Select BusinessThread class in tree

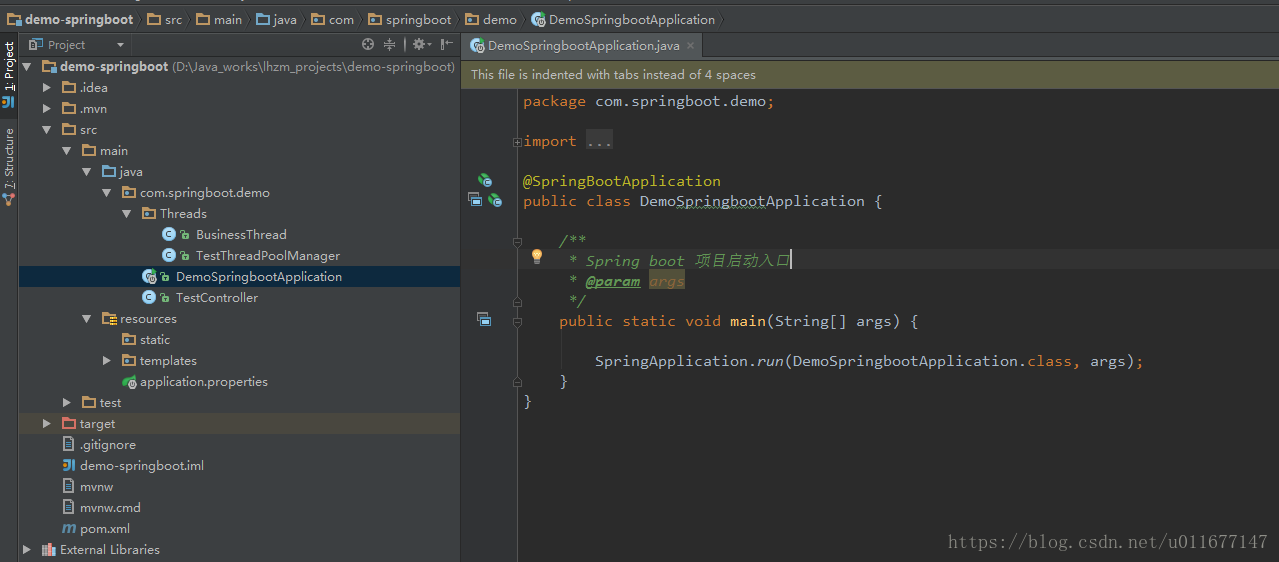pos(241,235)
